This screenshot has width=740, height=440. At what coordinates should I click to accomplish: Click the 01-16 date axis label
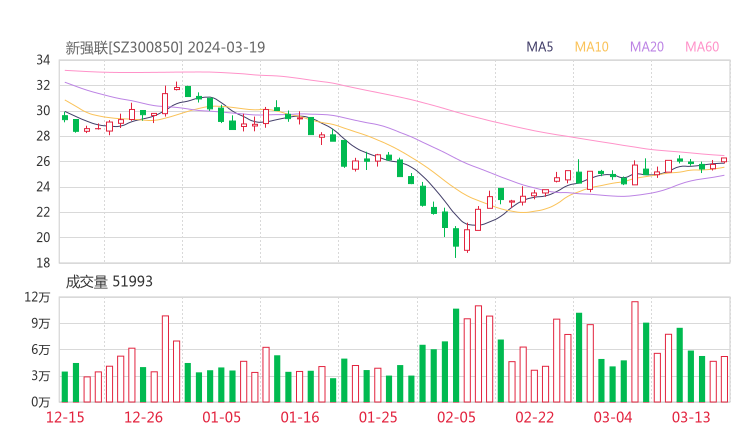(300, 417)
